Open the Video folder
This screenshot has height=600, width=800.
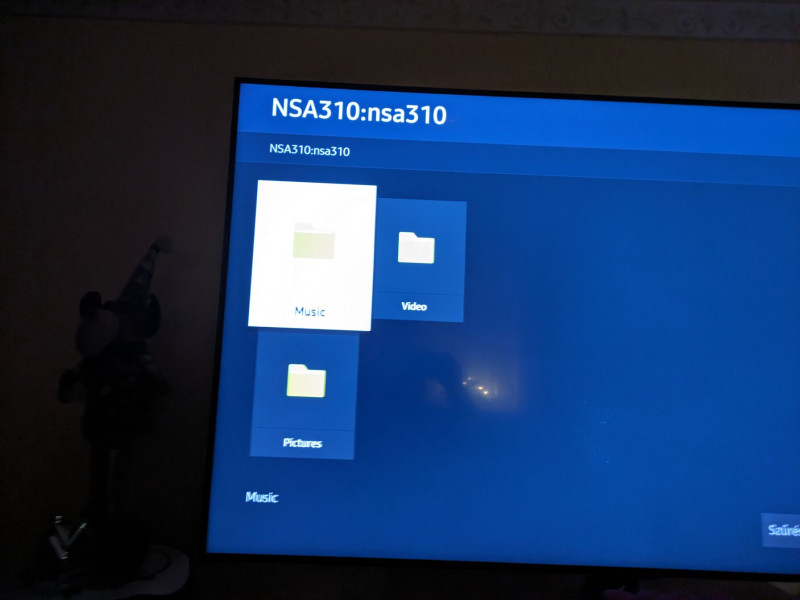click(x=419, y=260)
